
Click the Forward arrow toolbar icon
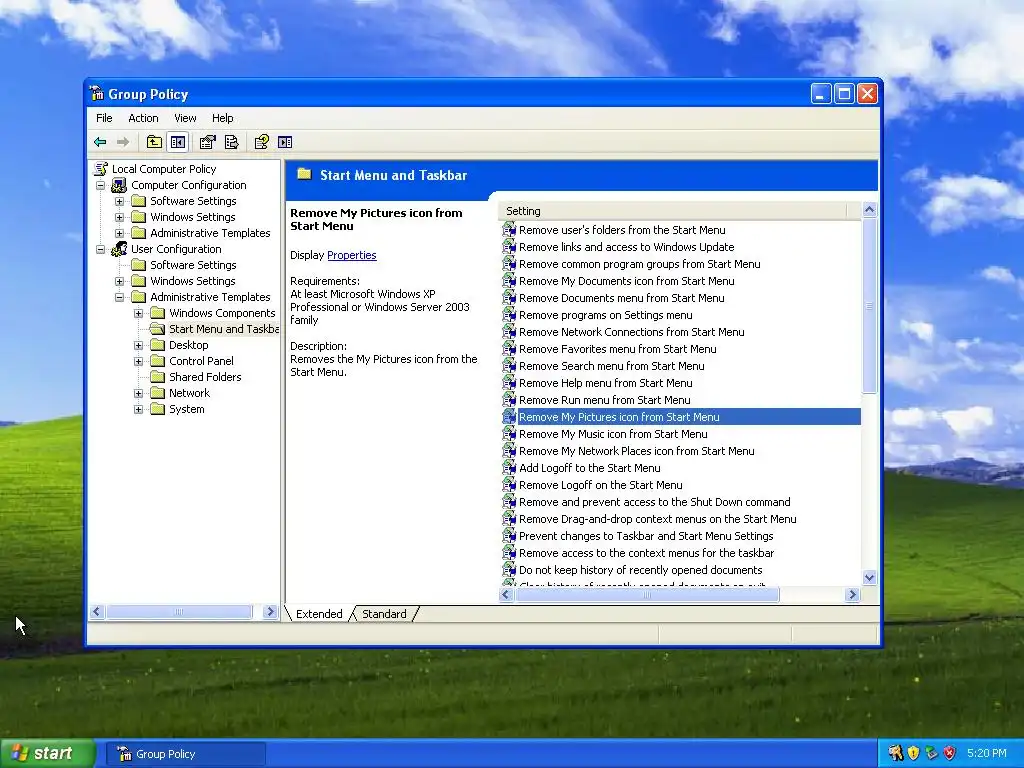(123, 142)
